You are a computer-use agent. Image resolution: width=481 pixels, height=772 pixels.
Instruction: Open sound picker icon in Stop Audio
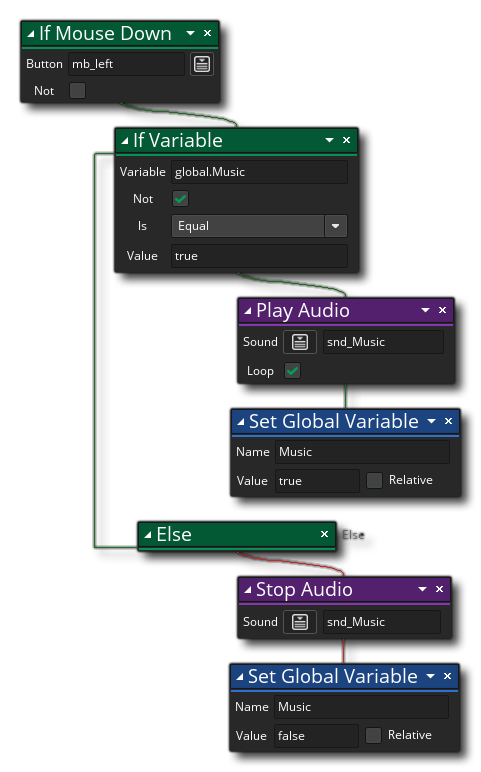click(x=300, y=622)
